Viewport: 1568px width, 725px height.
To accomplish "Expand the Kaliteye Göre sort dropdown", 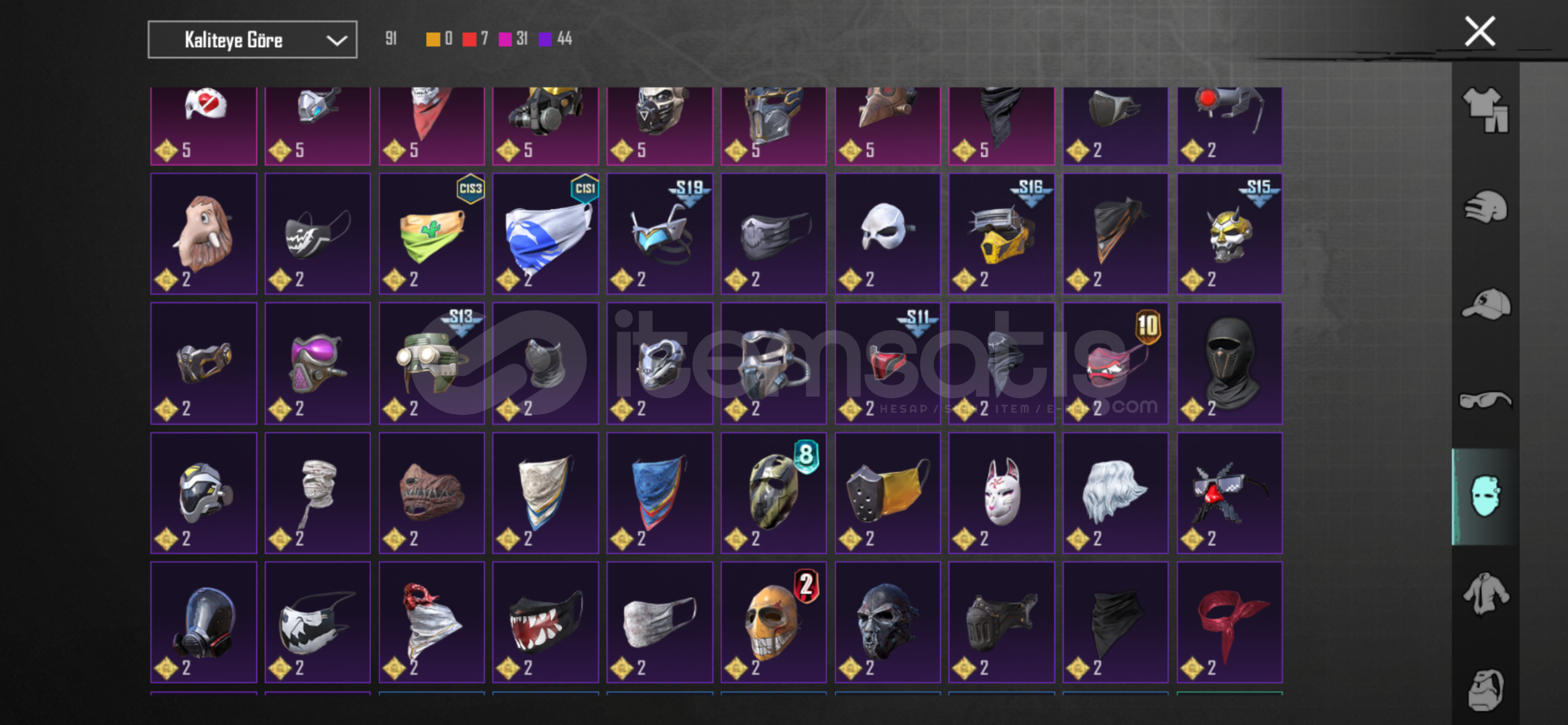I will pos(252,40).
